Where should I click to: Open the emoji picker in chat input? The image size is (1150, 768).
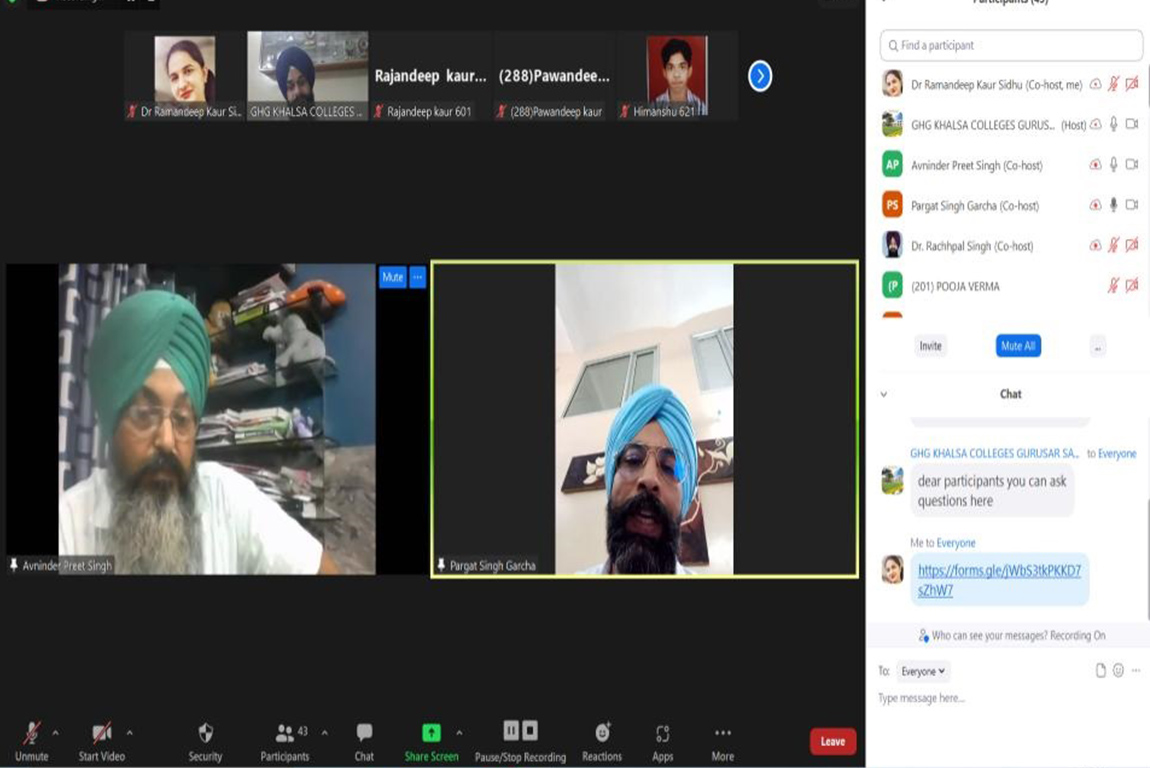point(1118,671)
